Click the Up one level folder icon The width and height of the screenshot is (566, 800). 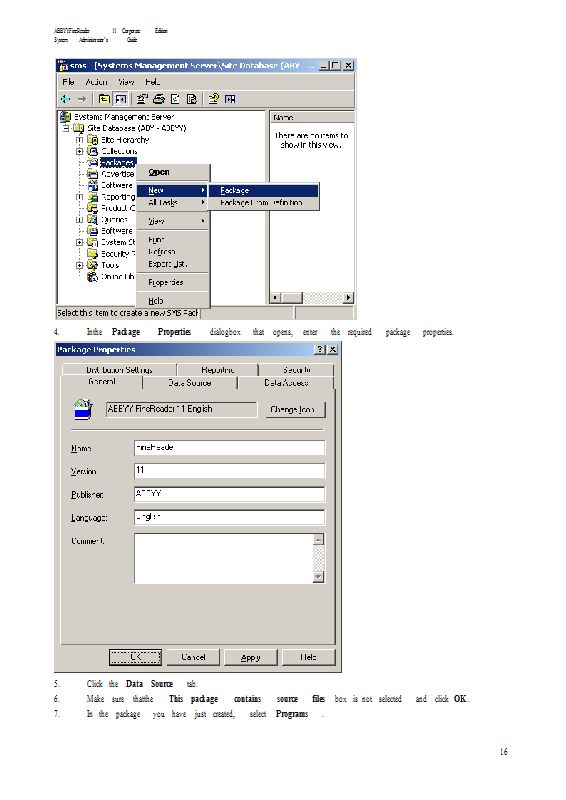[104, 99]
